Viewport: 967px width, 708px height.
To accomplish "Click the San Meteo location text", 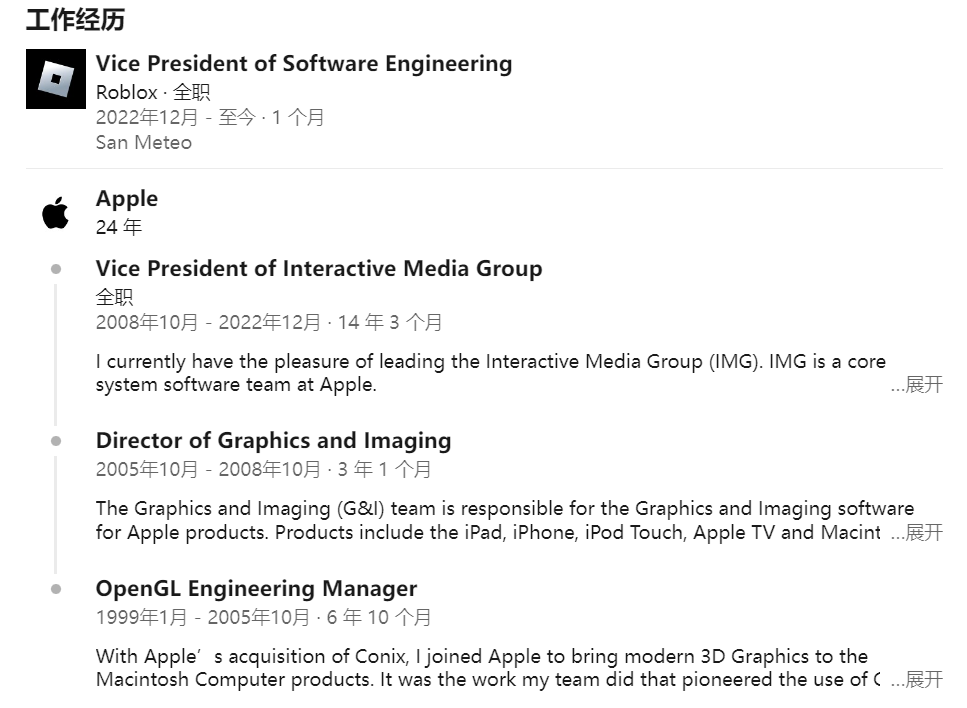I will click(144, 142).
